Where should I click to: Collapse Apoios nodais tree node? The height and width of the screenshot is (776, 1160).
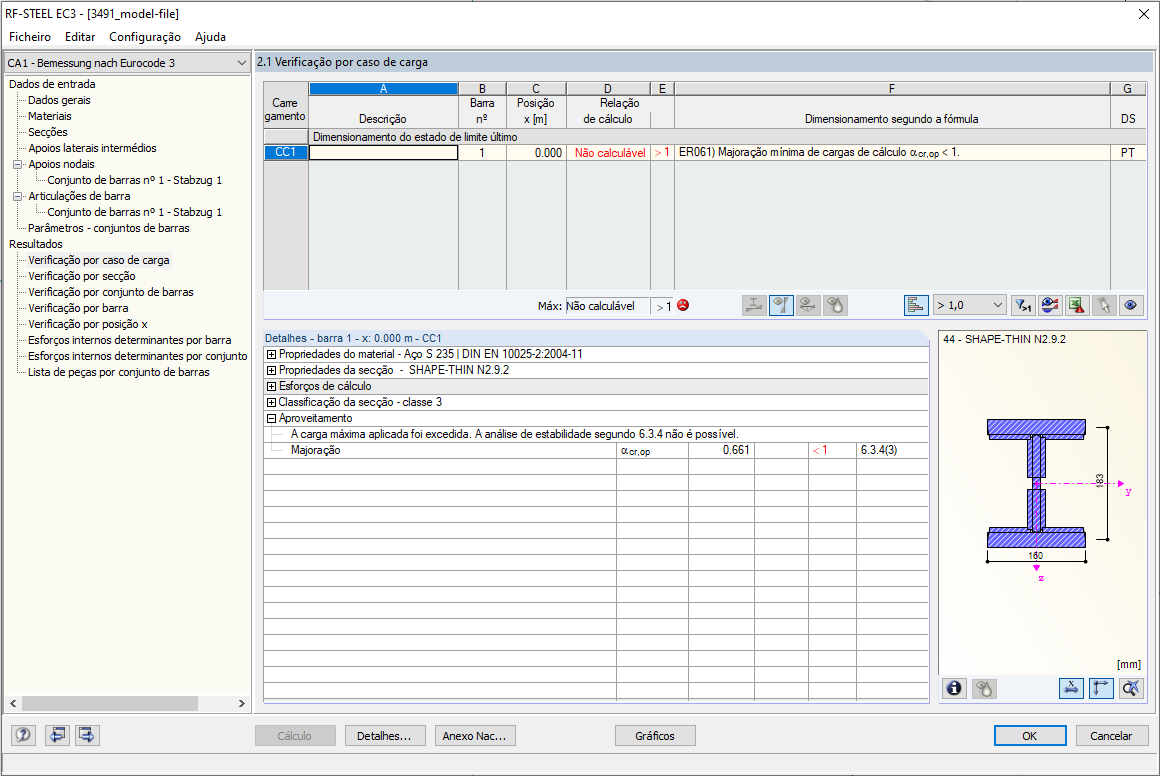coord(17,164)
